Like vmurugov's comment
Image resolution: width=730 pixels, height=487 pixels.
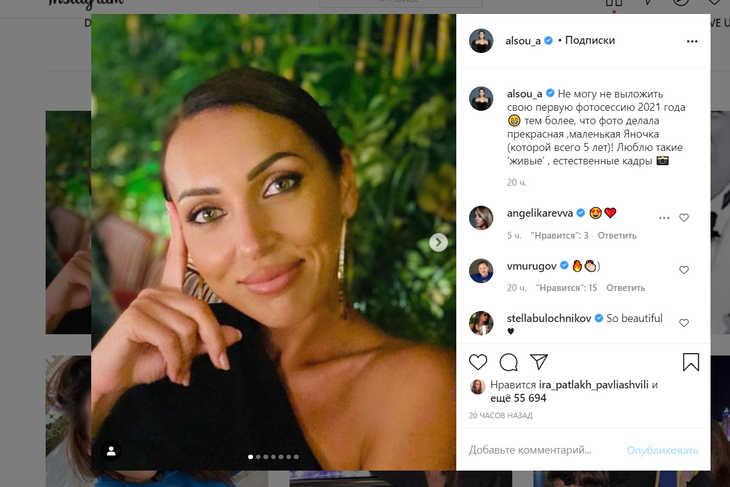[x=684, y=269]
